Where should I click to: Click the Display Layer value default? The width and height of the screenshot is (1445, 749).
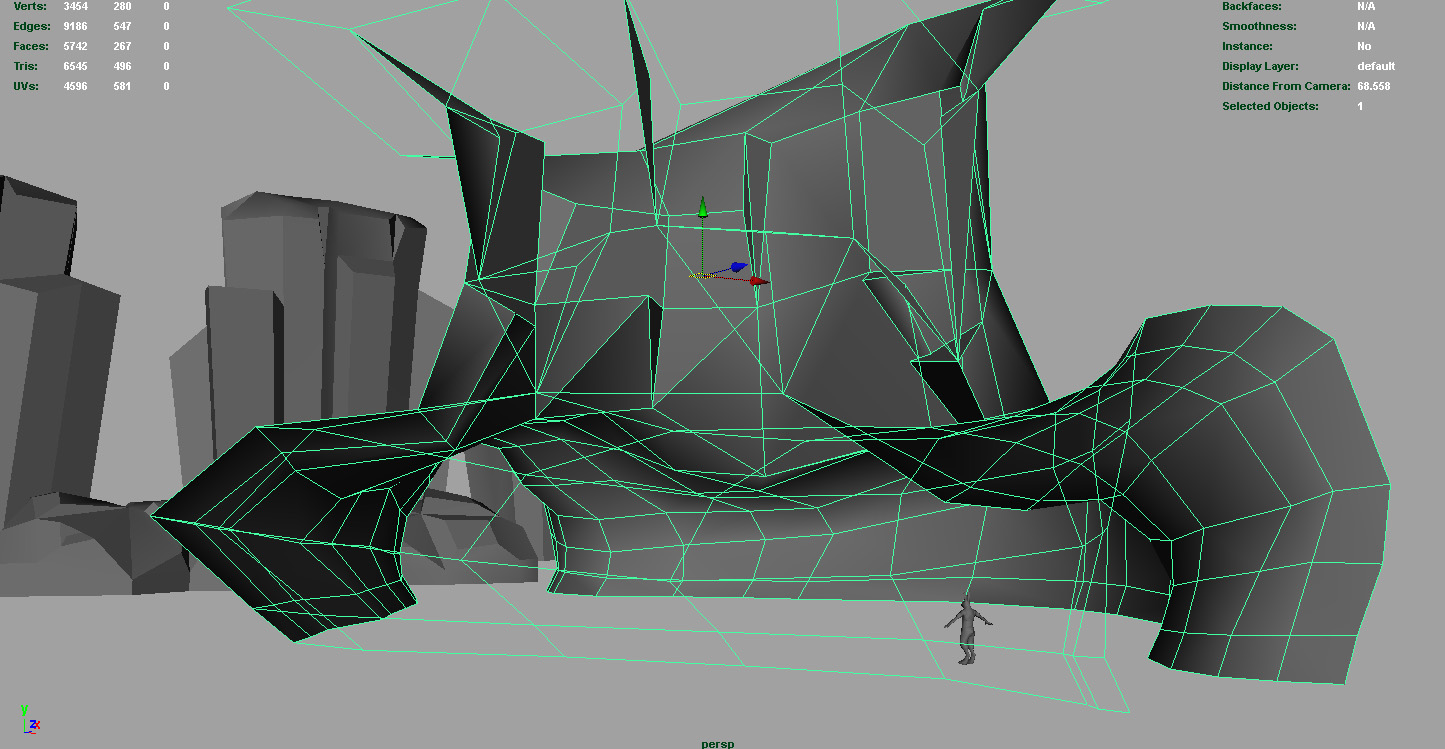pos(1376,66)
